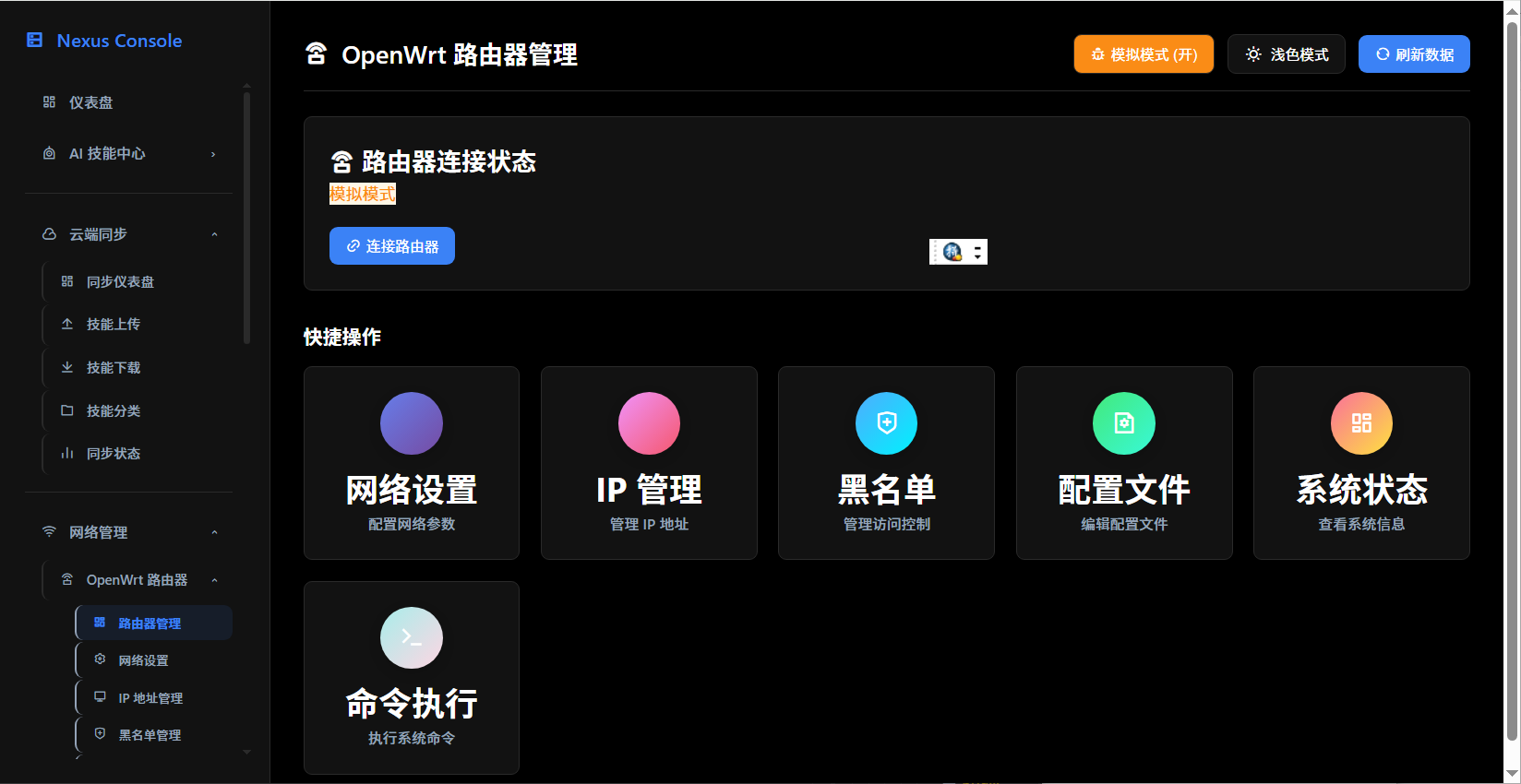Click the router icon beside 路由器连接状态

[x=341, y=162]
